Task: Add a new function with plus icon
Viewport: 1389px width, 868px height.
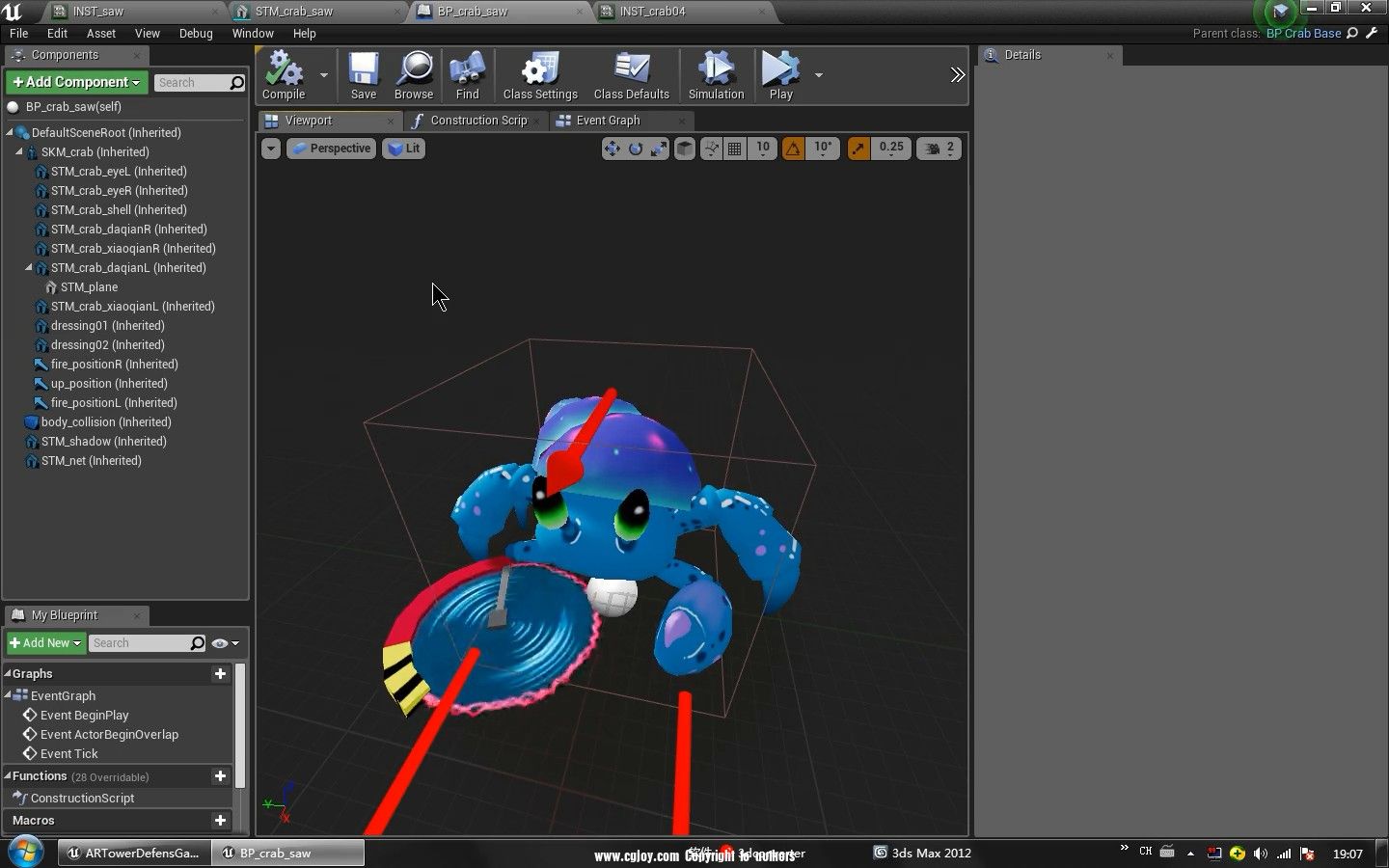Action: pos(220,776)
